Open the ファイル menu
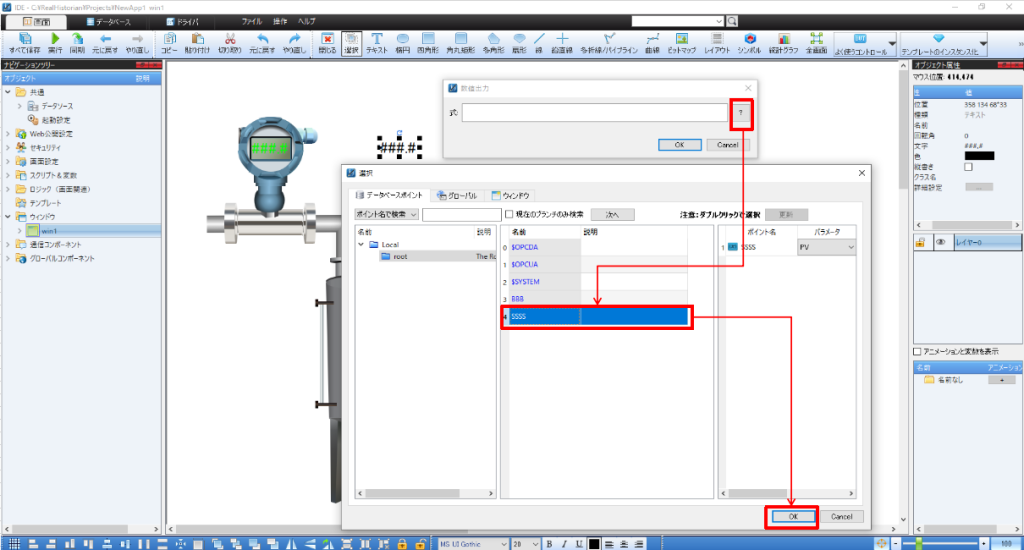 point(252,20)
